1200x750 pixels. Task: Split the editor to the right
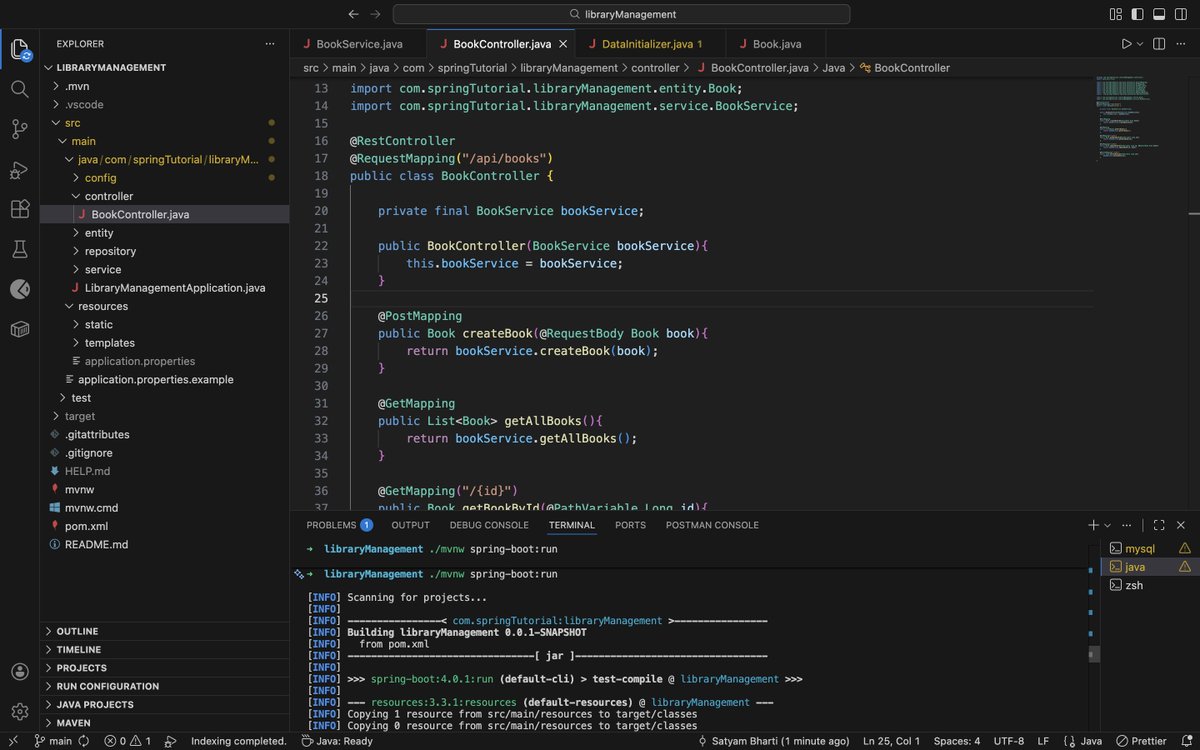(1159, 44)
